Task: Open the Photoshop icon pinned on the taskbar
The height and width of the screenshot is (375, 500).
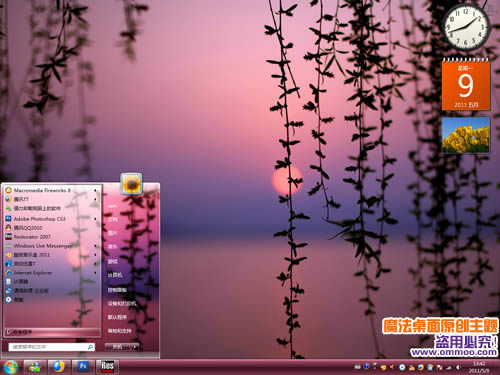Action: tap(83, 367)
